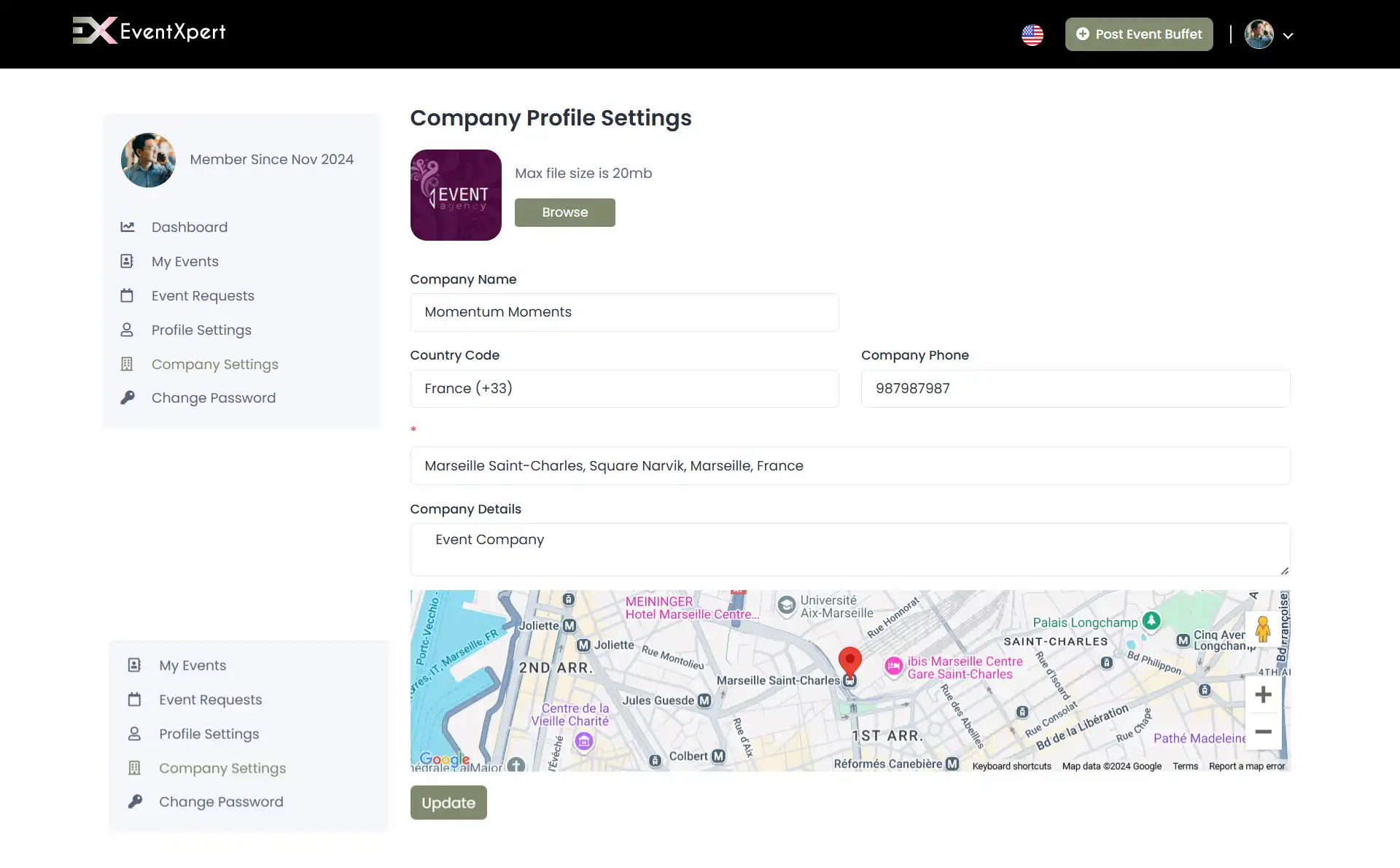Viewport: 1400px width, 868px height.
Task: Click the EventXpert logo
Action: pyautogui.click(x=148, y=31)
